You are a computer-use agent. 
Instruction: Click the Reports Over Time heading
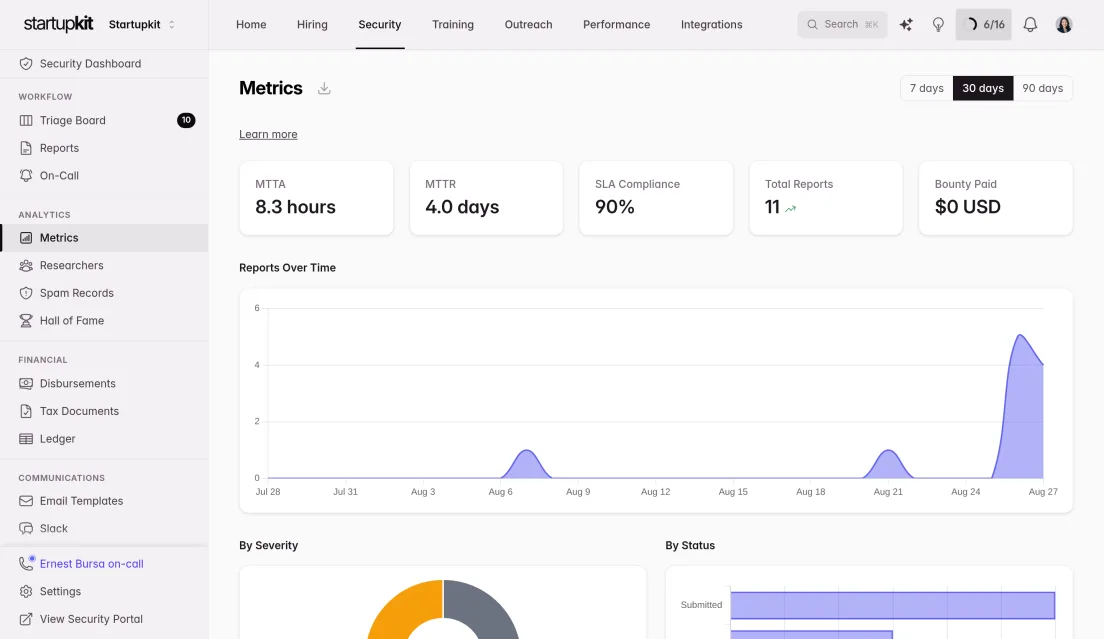click(287, 267)
